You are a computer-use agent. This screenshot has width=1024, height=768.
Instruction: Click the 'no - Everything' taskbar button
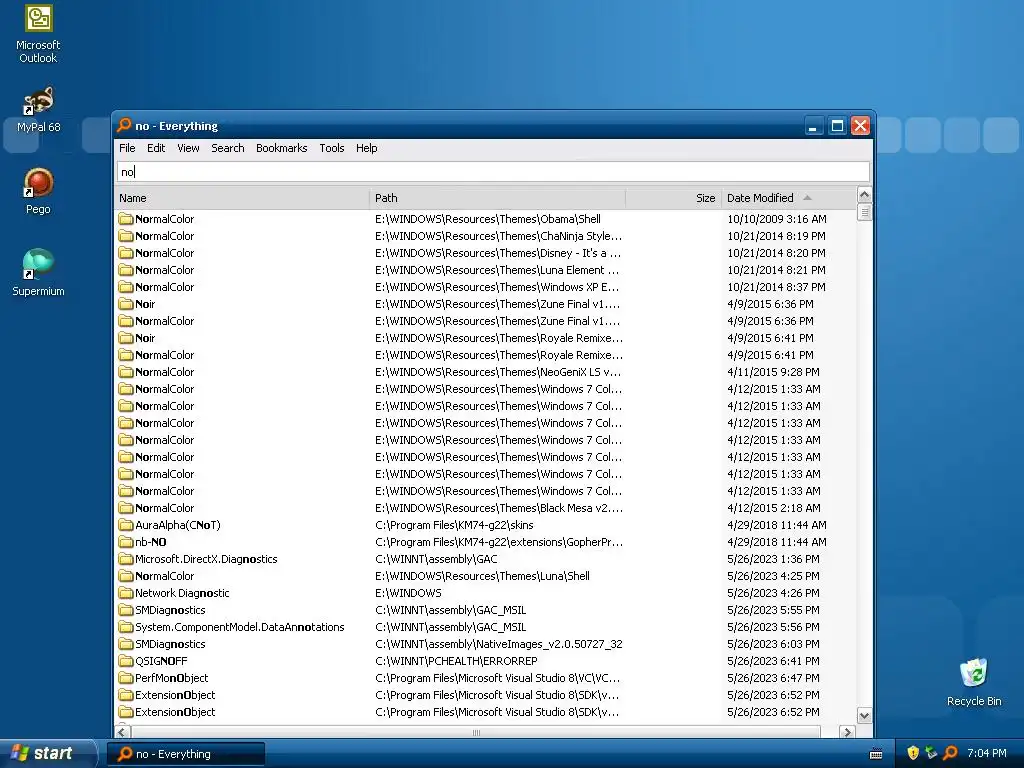[187, 754]
